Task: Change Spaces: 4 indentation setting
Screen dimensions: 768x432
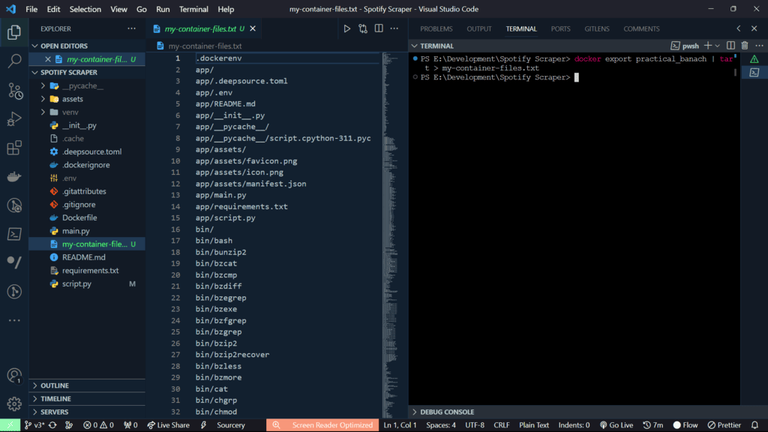Action: pyautogui.click(x=441, y=425)
